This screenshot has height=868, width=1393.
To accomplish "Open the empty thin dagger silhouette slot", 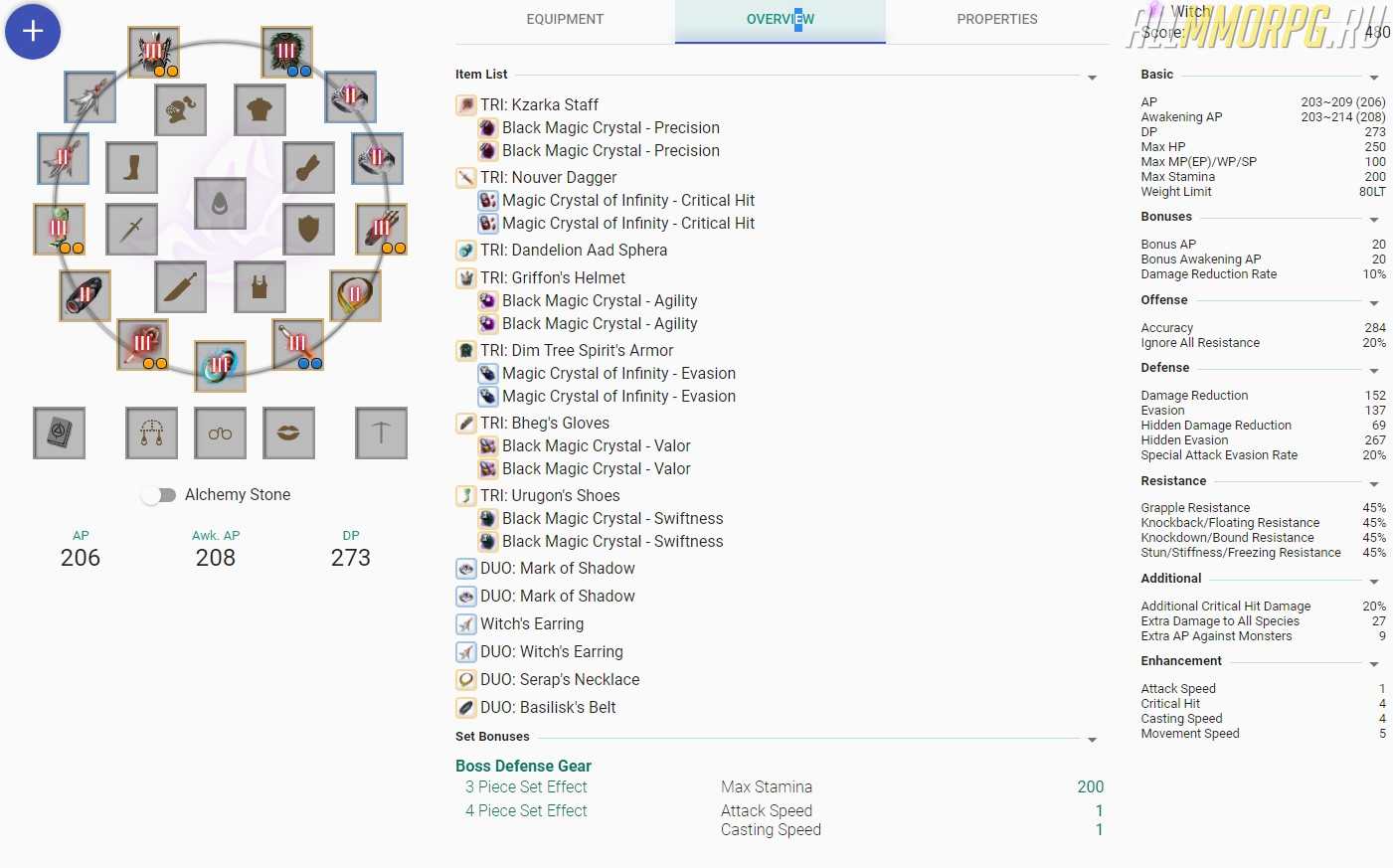I will pyautogui.click(x=131, y=229).
